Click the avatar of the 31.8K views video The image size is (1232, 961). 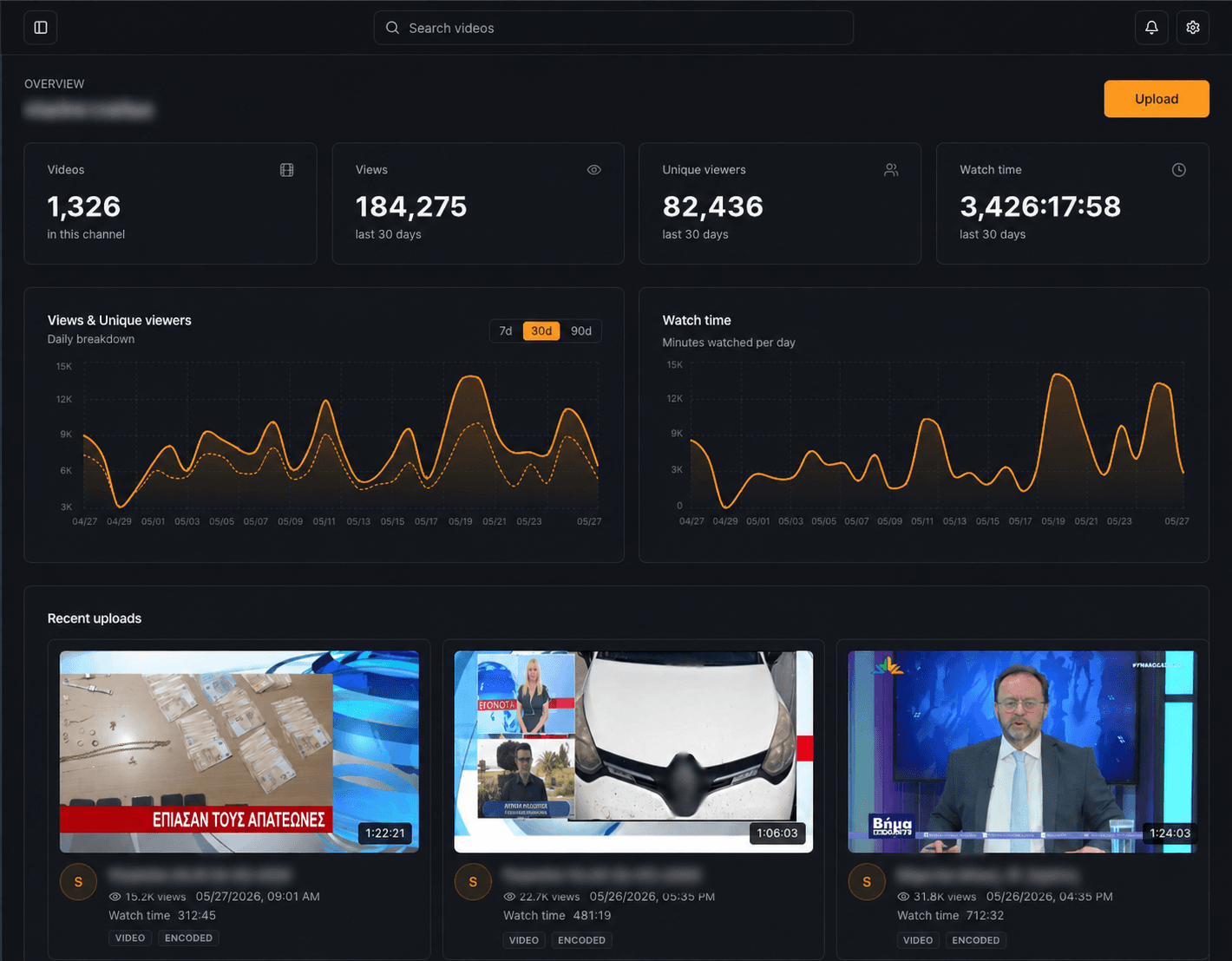click(x=867, y=882)
